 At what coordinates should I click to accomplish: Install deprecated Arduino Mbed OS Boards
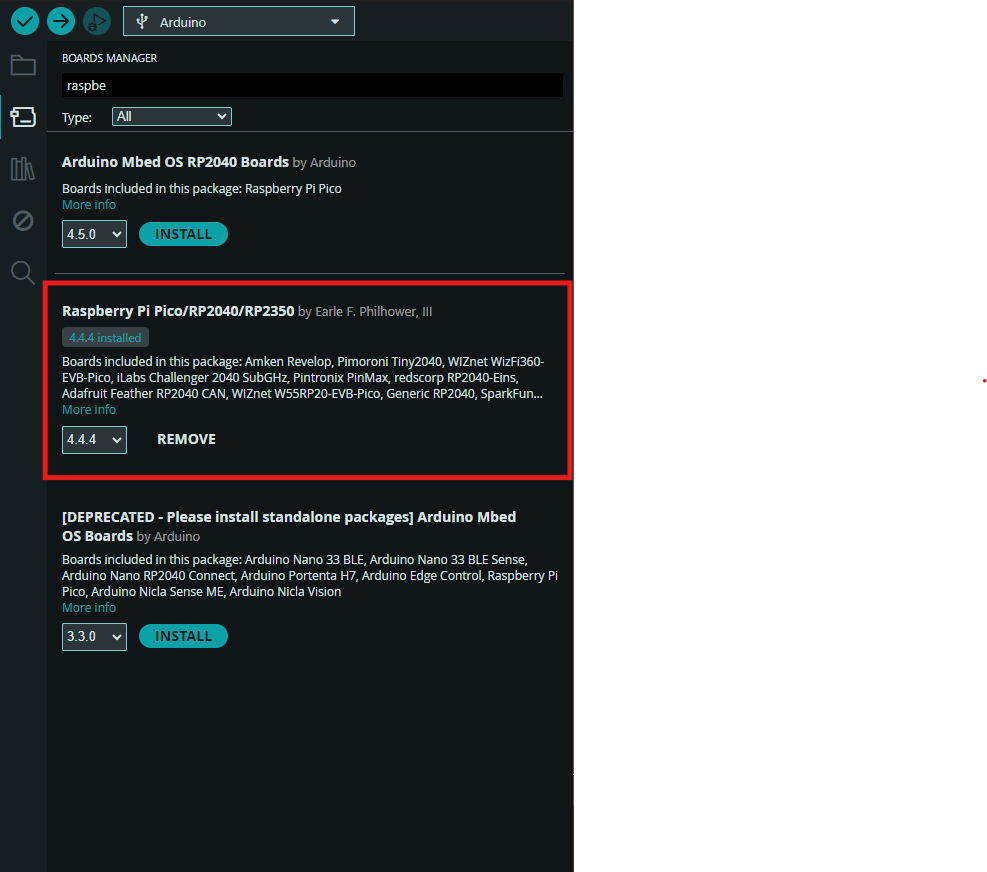pos(183,636)
